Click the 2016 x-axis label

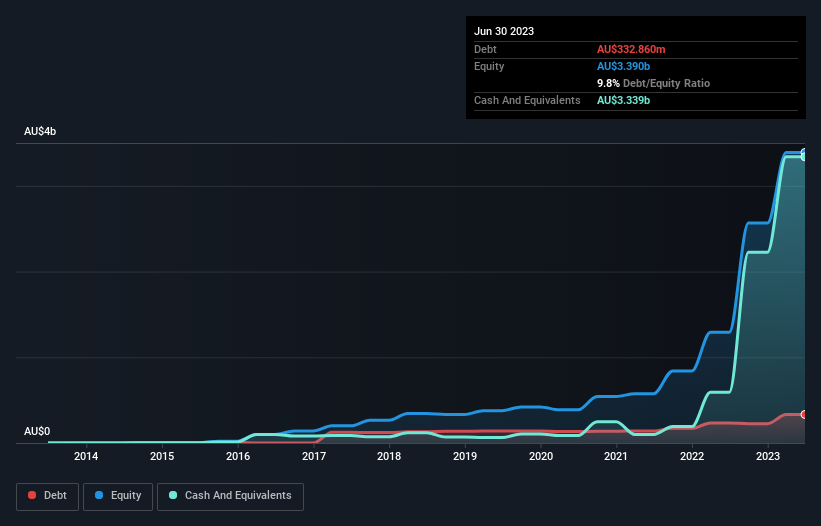238,456
